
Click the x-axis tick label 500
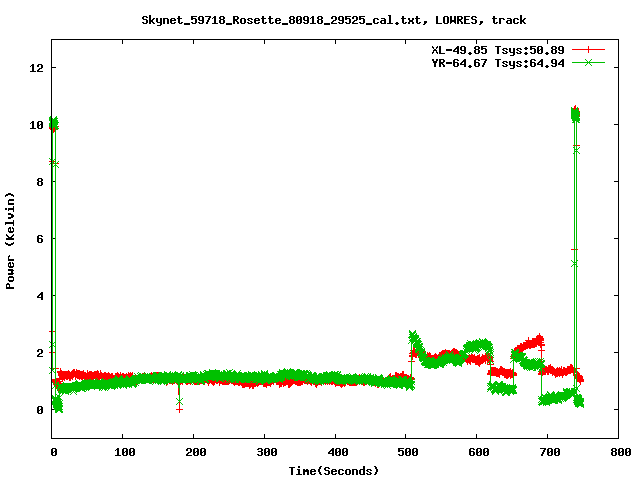pos(407,452)
